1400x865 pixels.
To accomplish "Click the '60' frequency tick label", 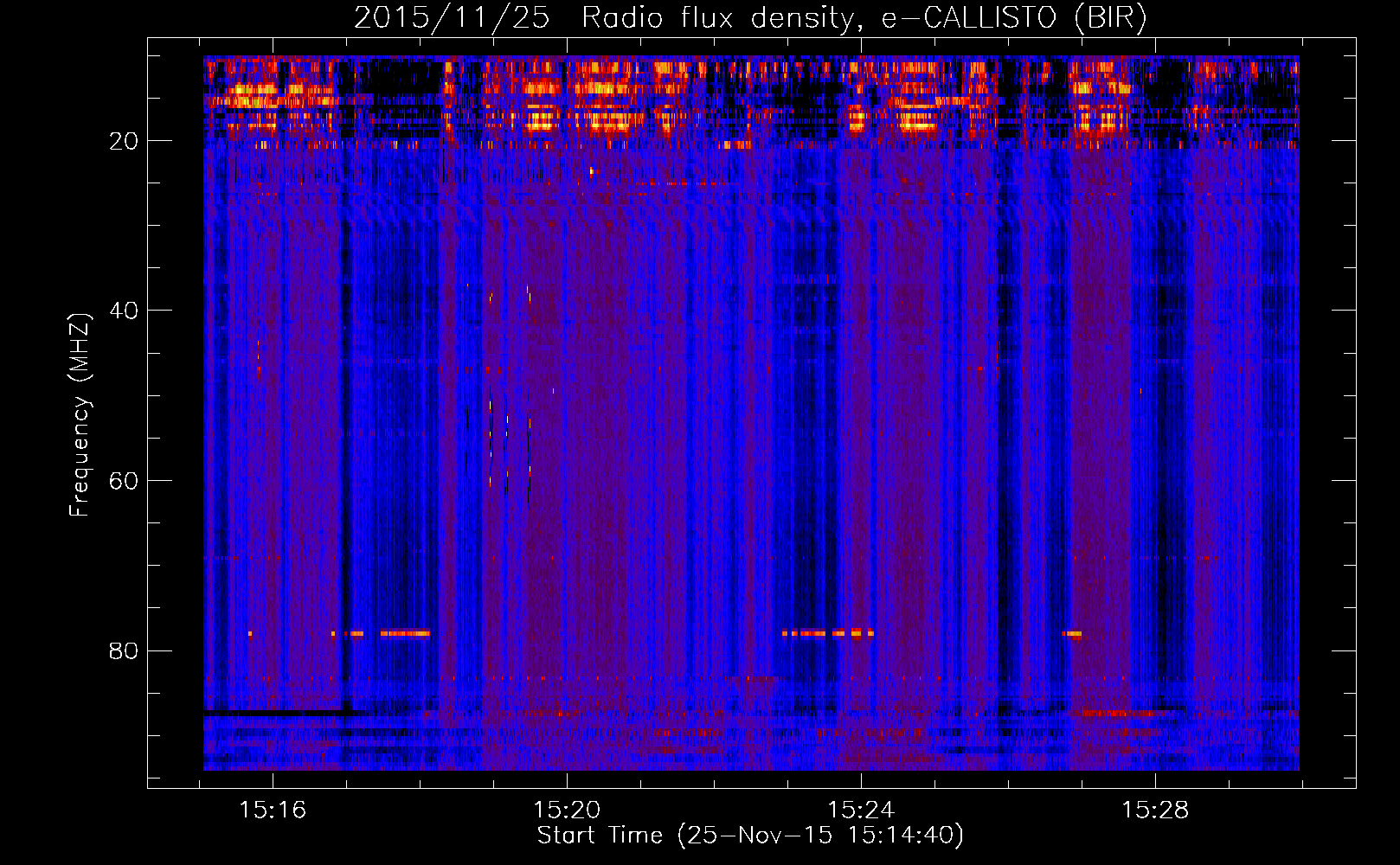I will [x=125, y=481].
